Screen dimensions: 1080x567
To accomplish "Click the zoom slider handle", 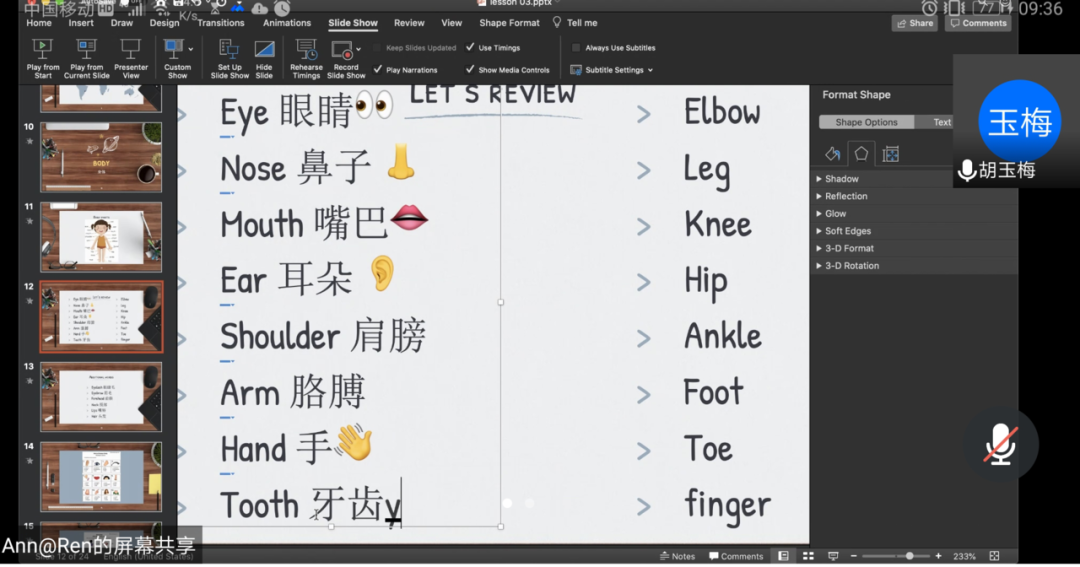I will pyautogui.click(x=909, y=556).
